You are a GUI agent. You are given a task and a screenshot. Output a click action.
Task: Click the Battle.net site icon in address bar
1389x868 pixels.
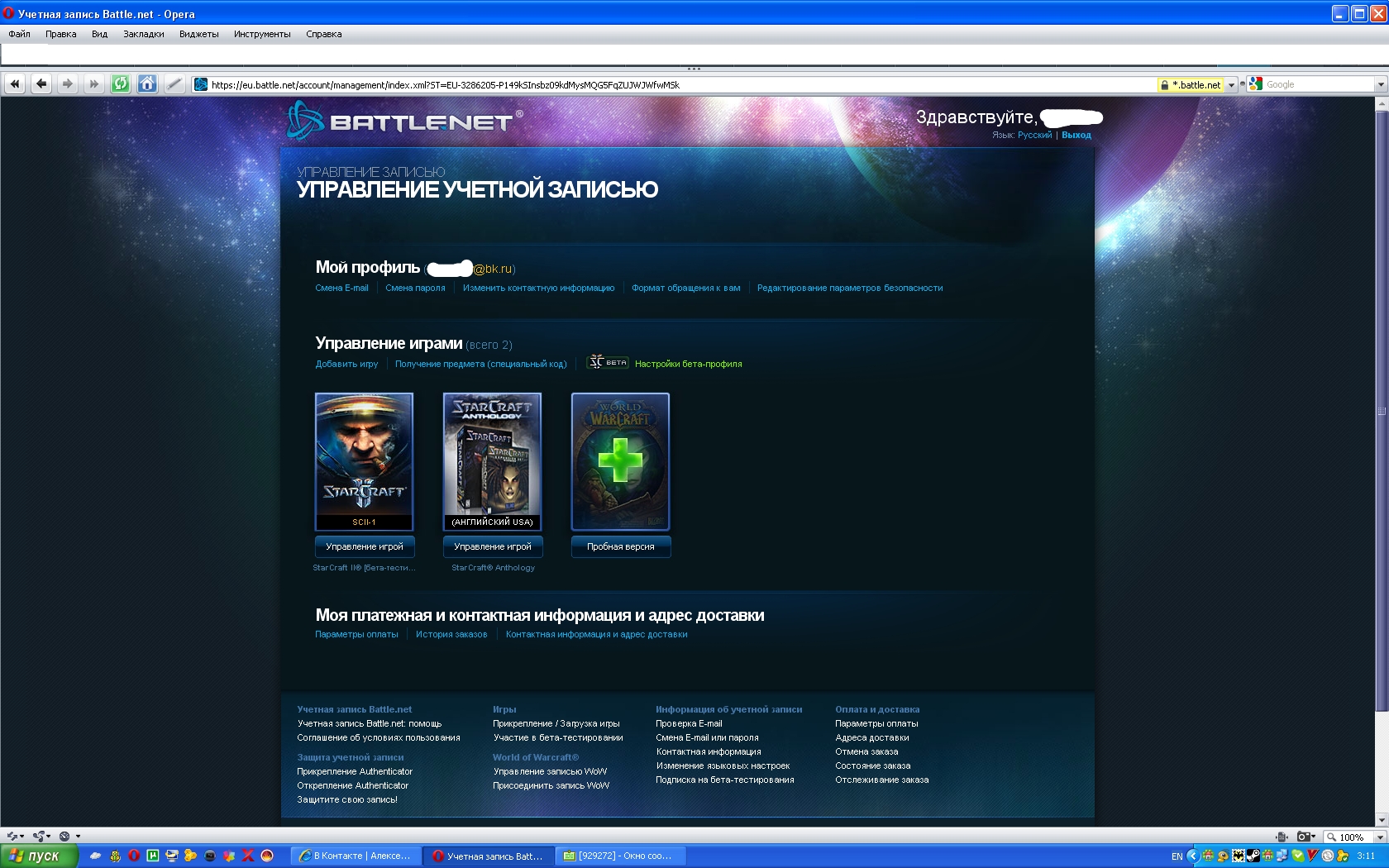(x=201, y=84)
